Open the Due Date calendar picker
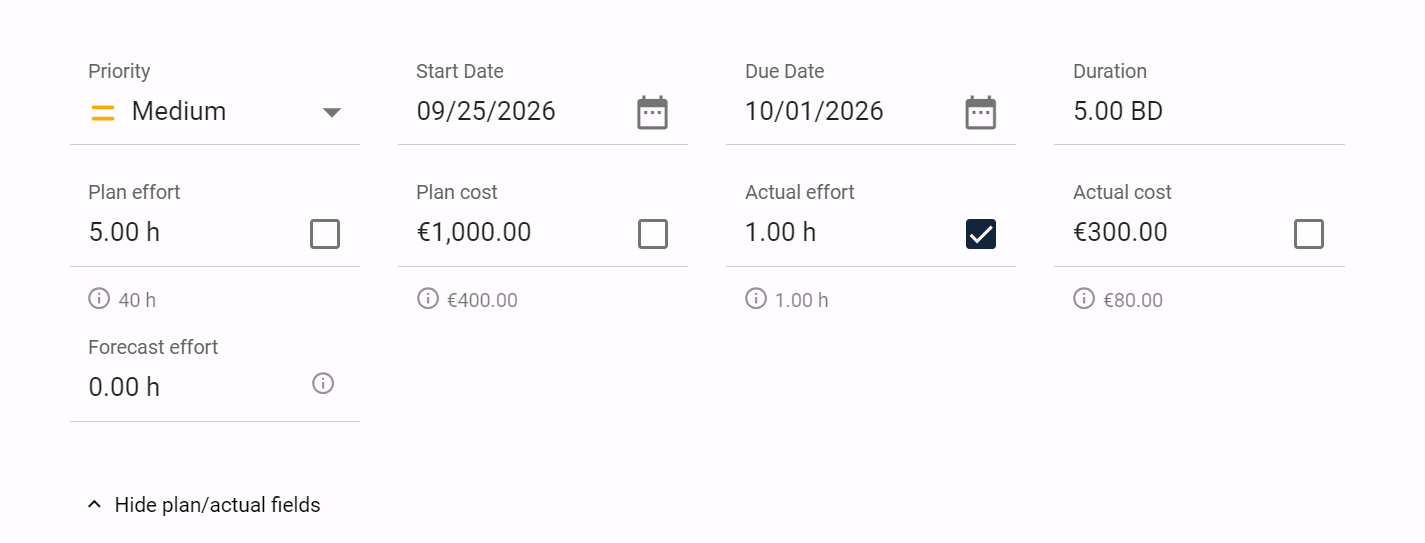The width and height of the screenshot is (1425, 543). (x=980, y=112)
